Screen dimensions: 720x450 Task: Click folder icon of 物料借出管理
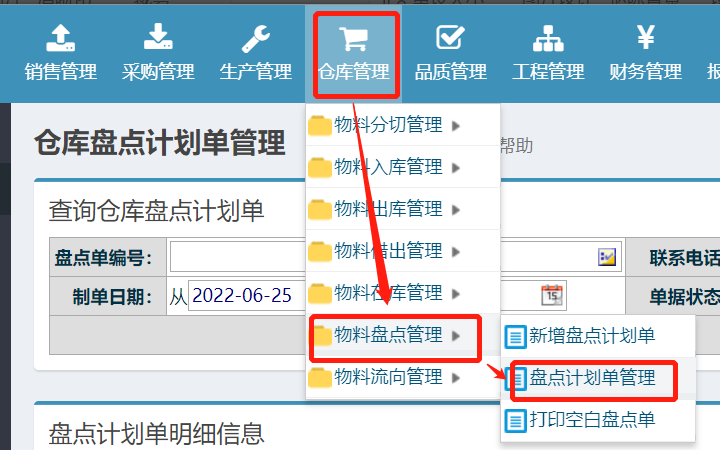tap(320, 252)
